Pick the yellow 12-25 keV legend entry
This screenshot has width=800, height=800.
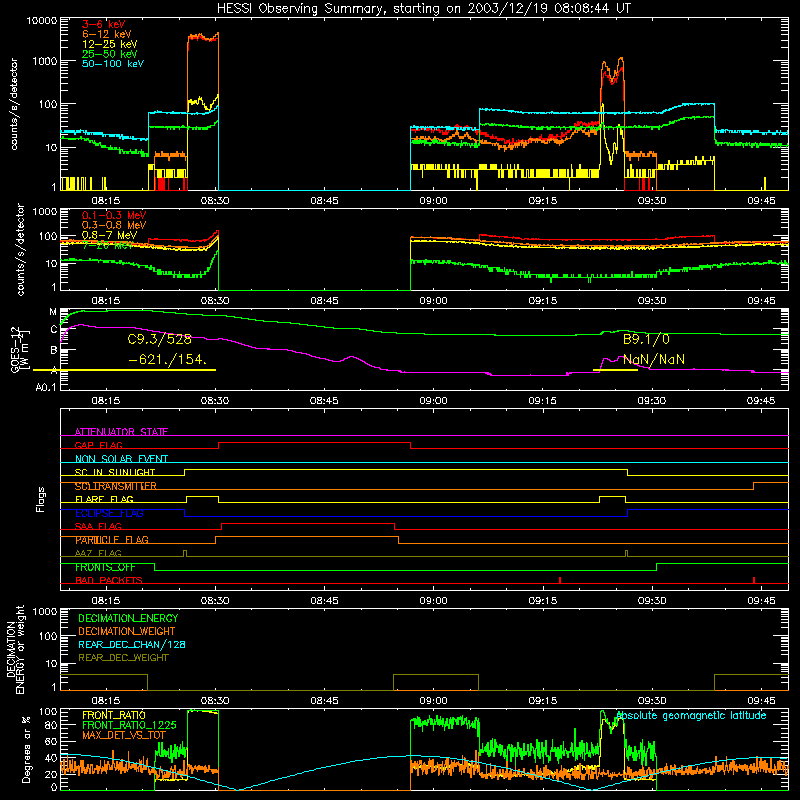click(110, 44)
